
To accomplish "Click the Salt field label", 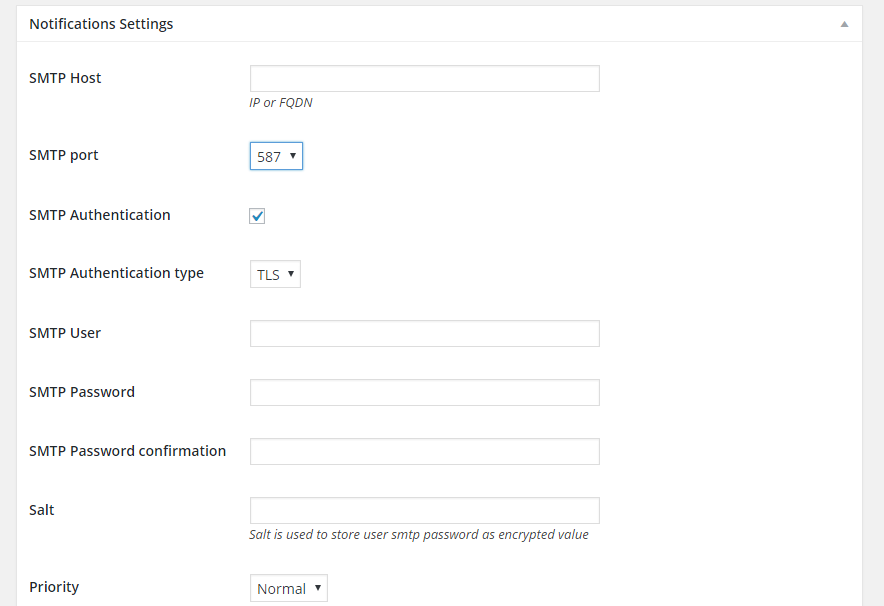I will click(x=41, y=510).
